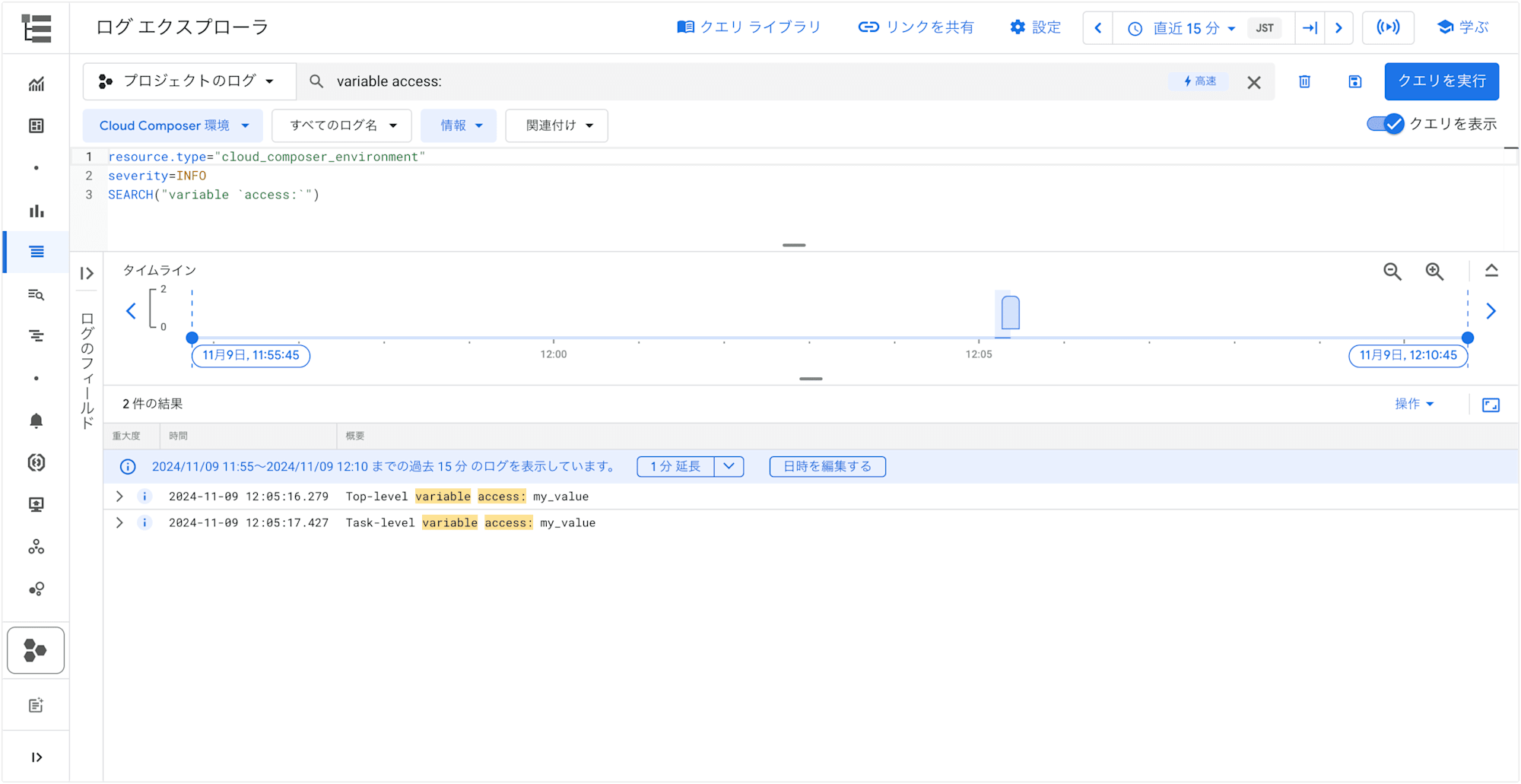Expand the left navigation sidebar
Screen dimensions: 1521x784
coord(37,757)
